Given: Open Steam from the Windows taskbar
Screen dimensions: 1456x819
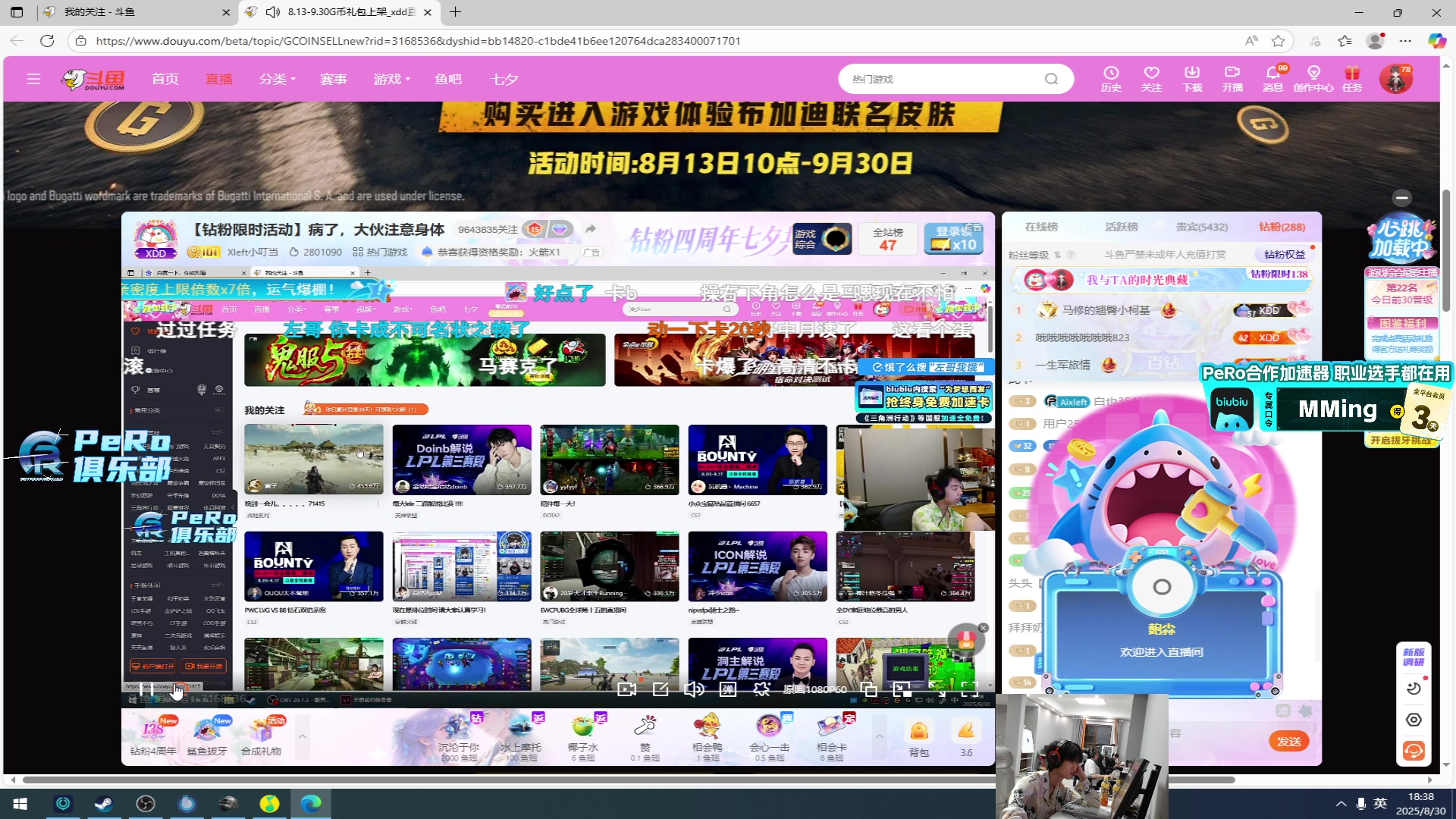Looking at the screenshot, I should pyautogui.click(x=104, y=803).
